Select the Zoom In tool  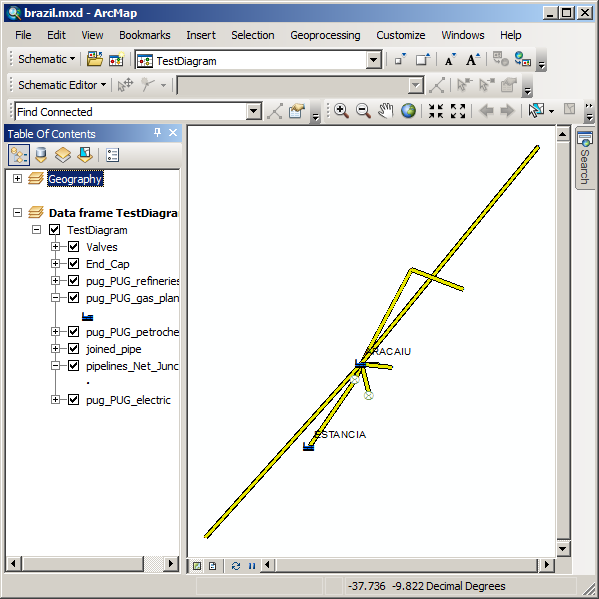[341, 111]
